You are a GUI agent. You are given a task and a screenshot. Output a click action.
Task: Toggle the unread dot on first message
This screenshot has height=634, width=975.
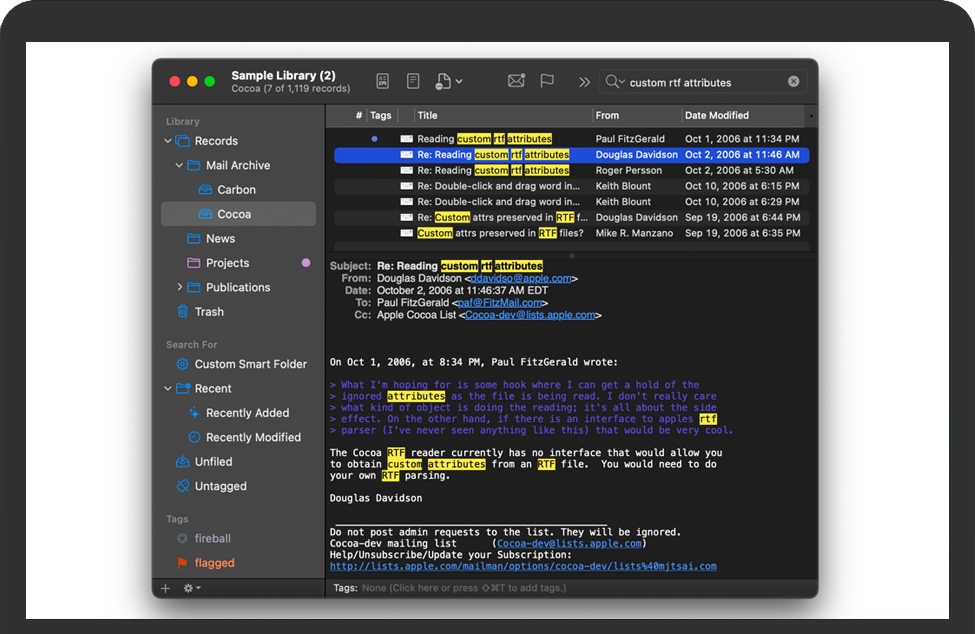tap(374, 139)
